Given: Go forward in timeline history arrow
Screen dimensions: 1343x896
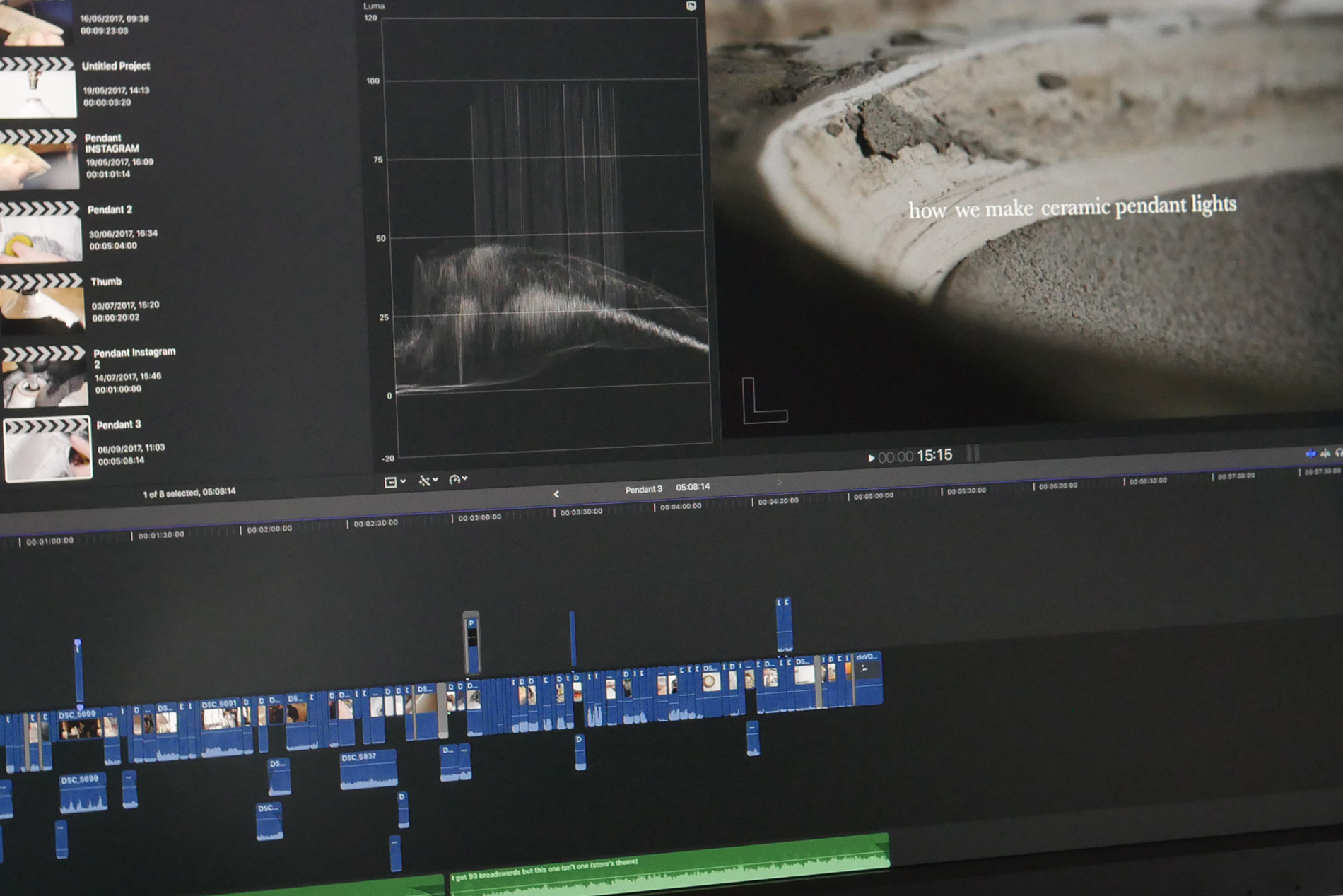Looking at the screenshot, I should (x=780, y=483).
